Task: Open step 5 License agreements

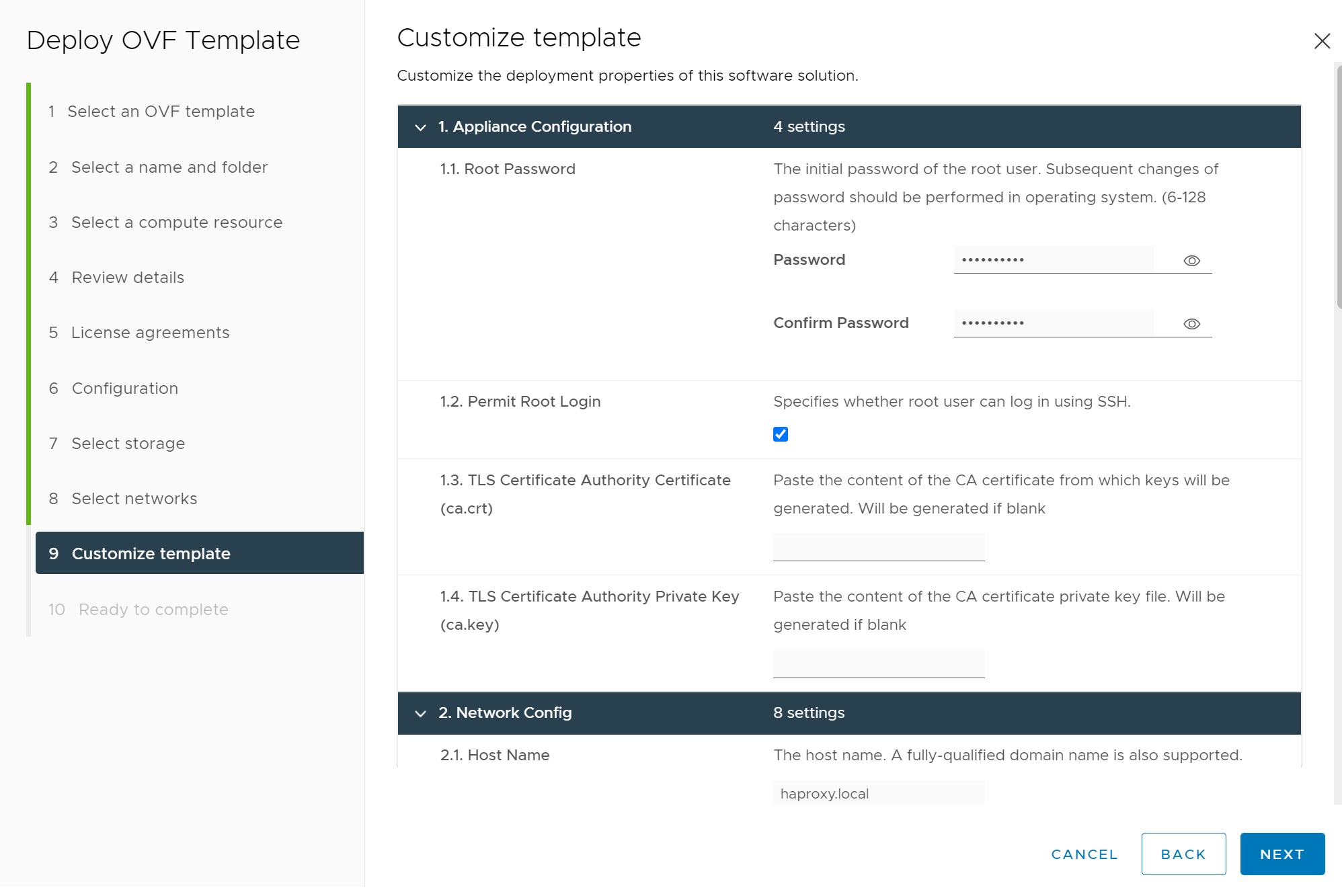Action: coord(150,333)
